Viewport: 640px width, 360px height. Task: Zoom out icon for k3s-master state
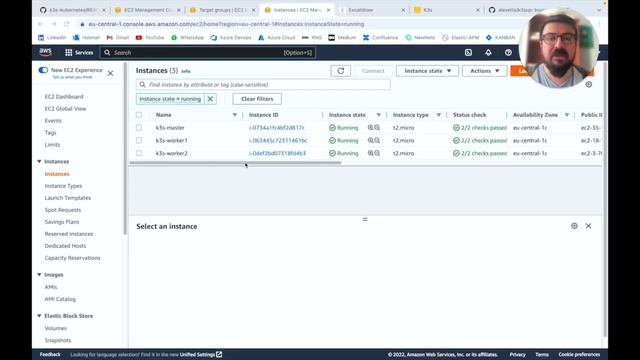click(x=377, y=128)
